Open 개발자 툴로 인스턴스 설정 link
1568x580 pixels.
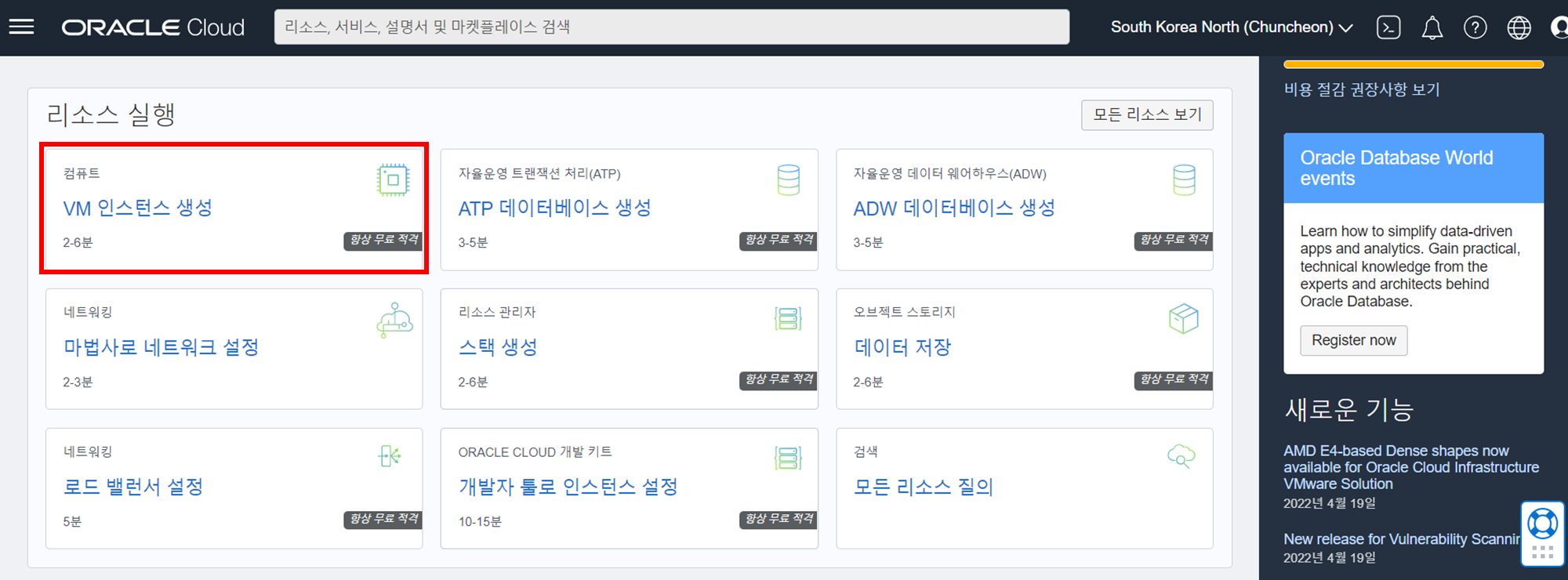(x=568, y=487)
